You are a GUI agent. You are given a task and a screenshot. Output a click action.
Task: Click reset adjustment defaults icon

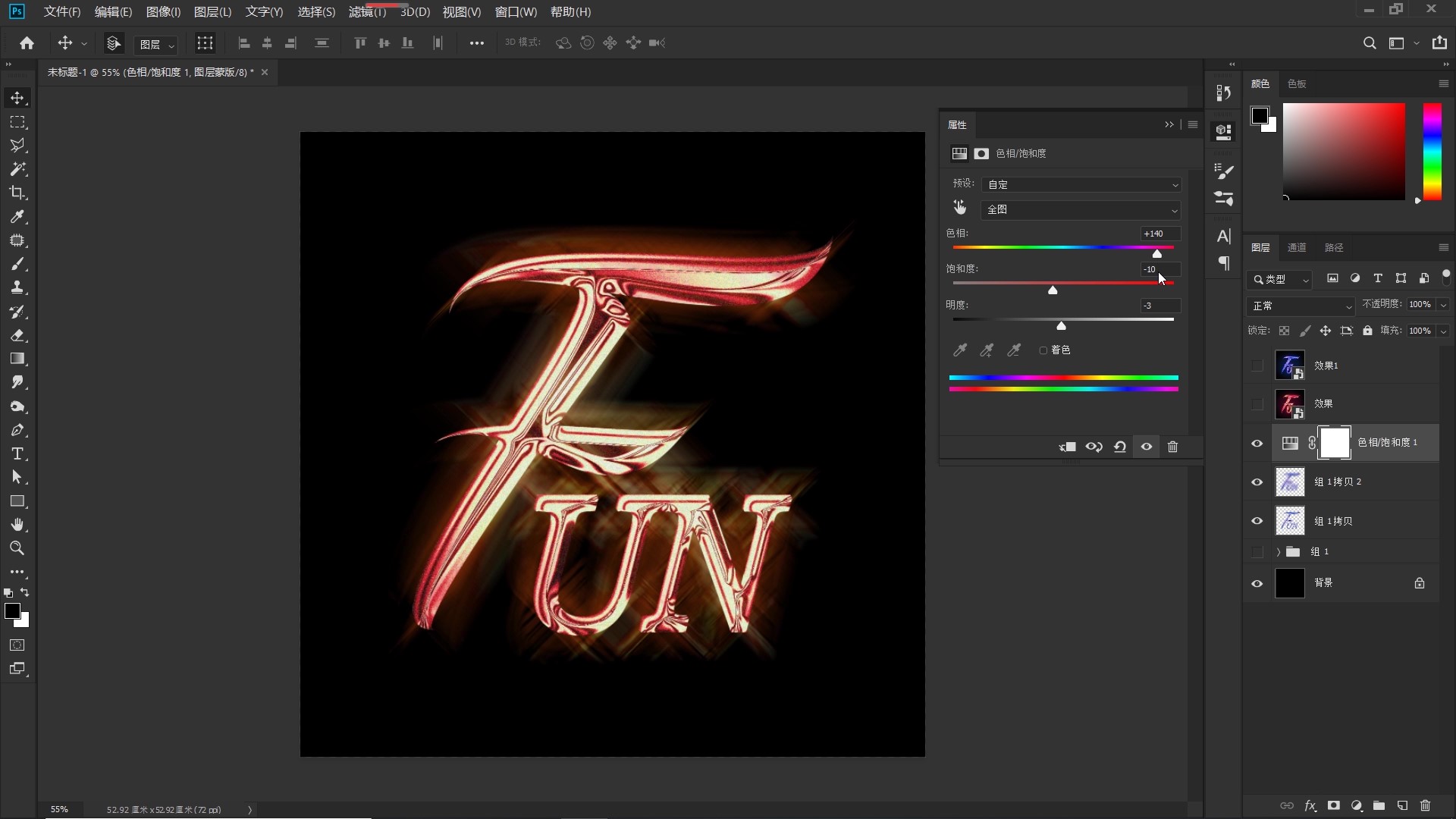(x=1119, y=447)
